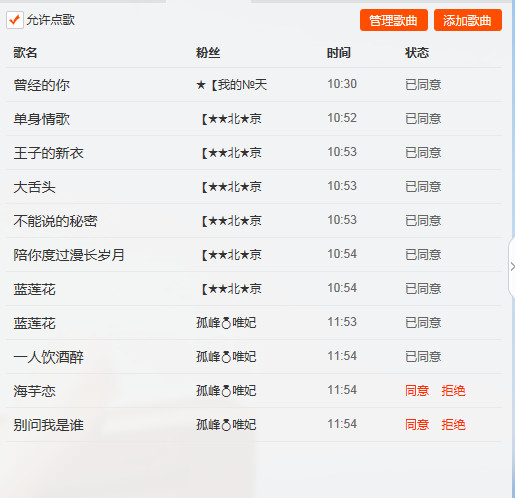Image resolution: width=515 pixels, height=498 pixels.
Task: Click 已同意 status for 曾经的你
Action: point(423,85)
